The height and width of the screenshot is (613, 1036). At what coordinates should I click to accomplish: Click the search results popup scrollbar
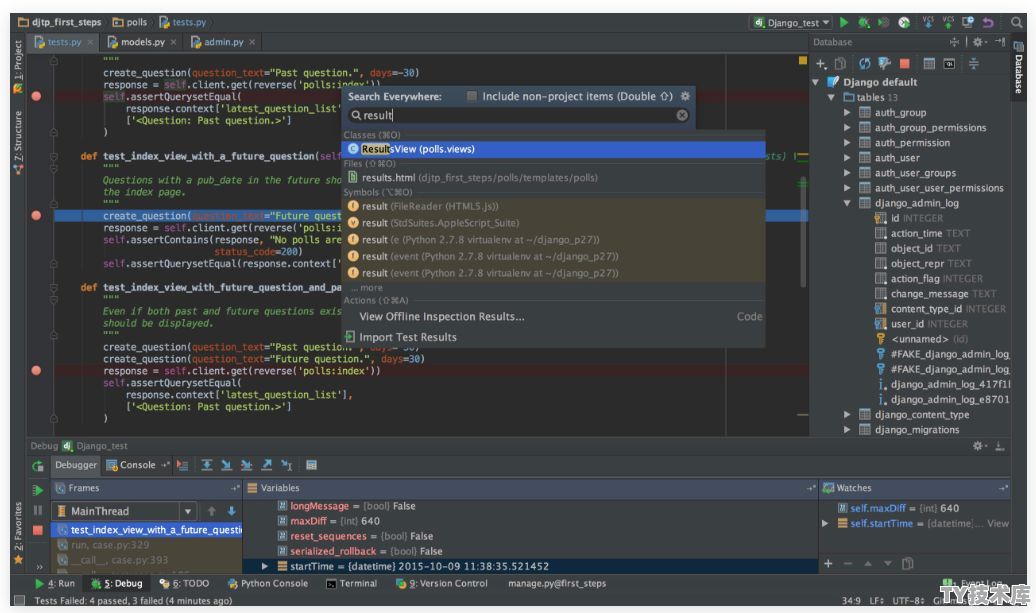click(803, 231)
